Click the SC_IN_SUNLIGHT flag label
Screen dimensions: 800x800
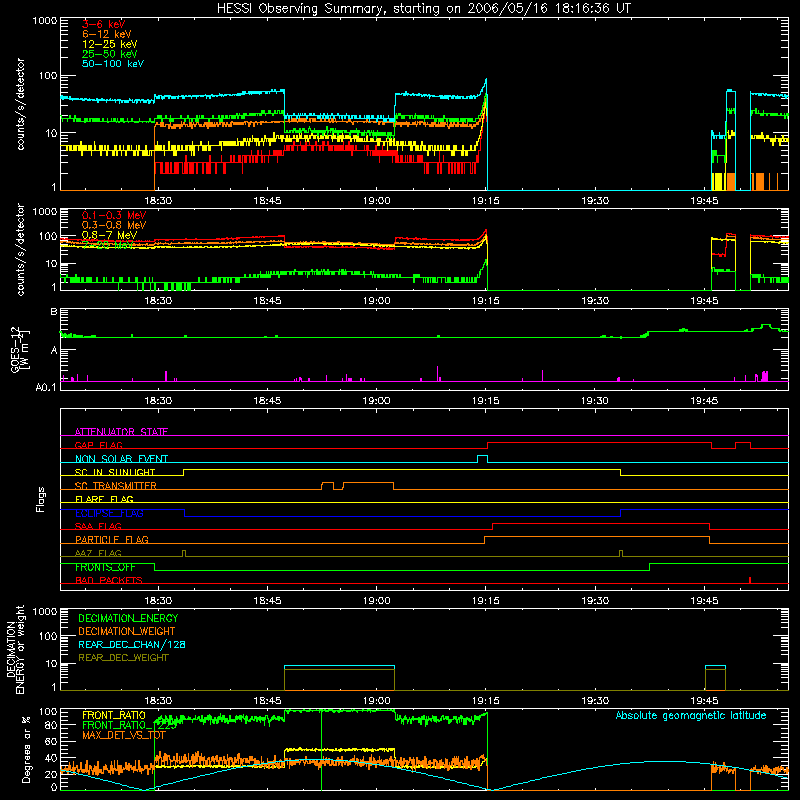point(115,472)
